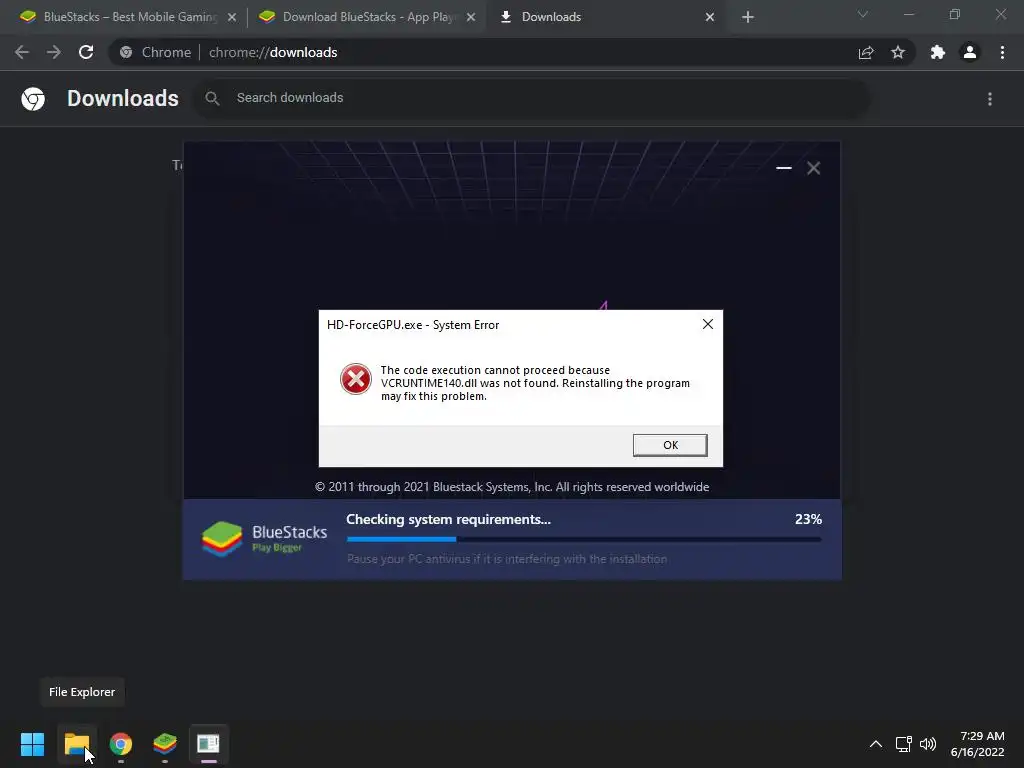Open BlueStacks installer from taskbar
Image resolution: width=1024 pixels, height=768 pixels.
click(x=165, y=744)
